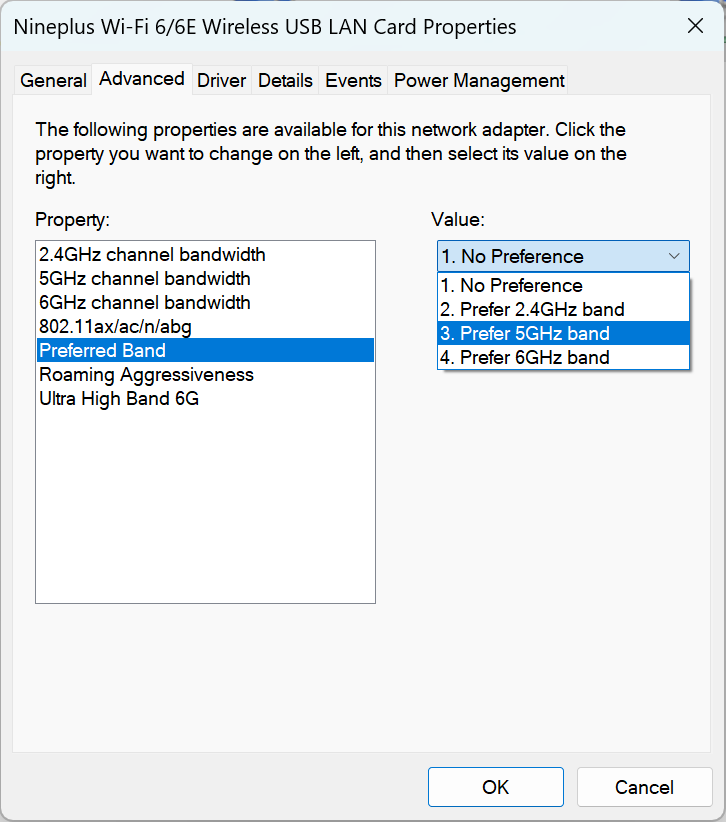The width and height of the screenshot is (726, 822).
Task: Choose Ultra High Band 6G property
Action: tap(205, 399)
